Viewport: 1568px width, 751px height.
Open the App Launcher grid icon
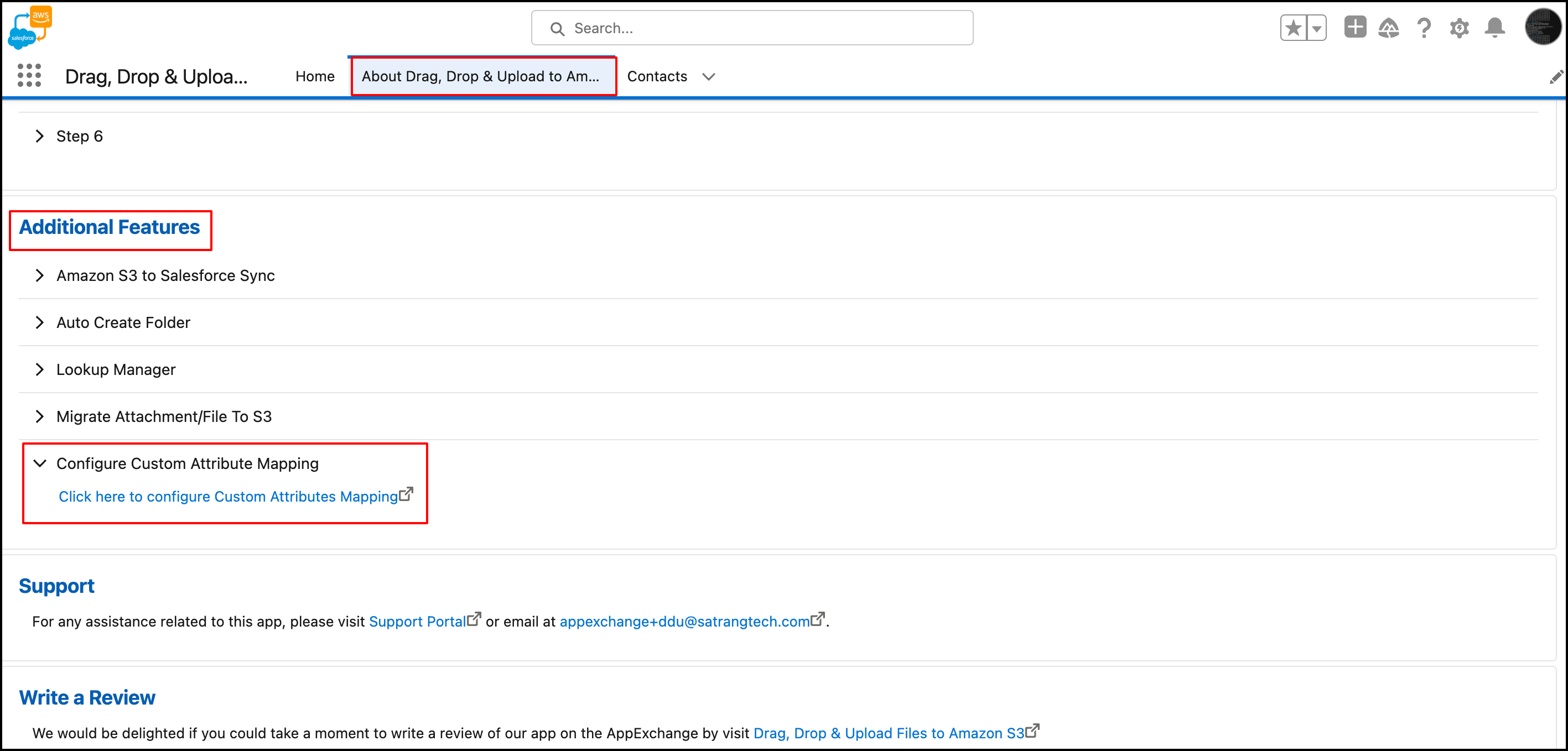29,76
